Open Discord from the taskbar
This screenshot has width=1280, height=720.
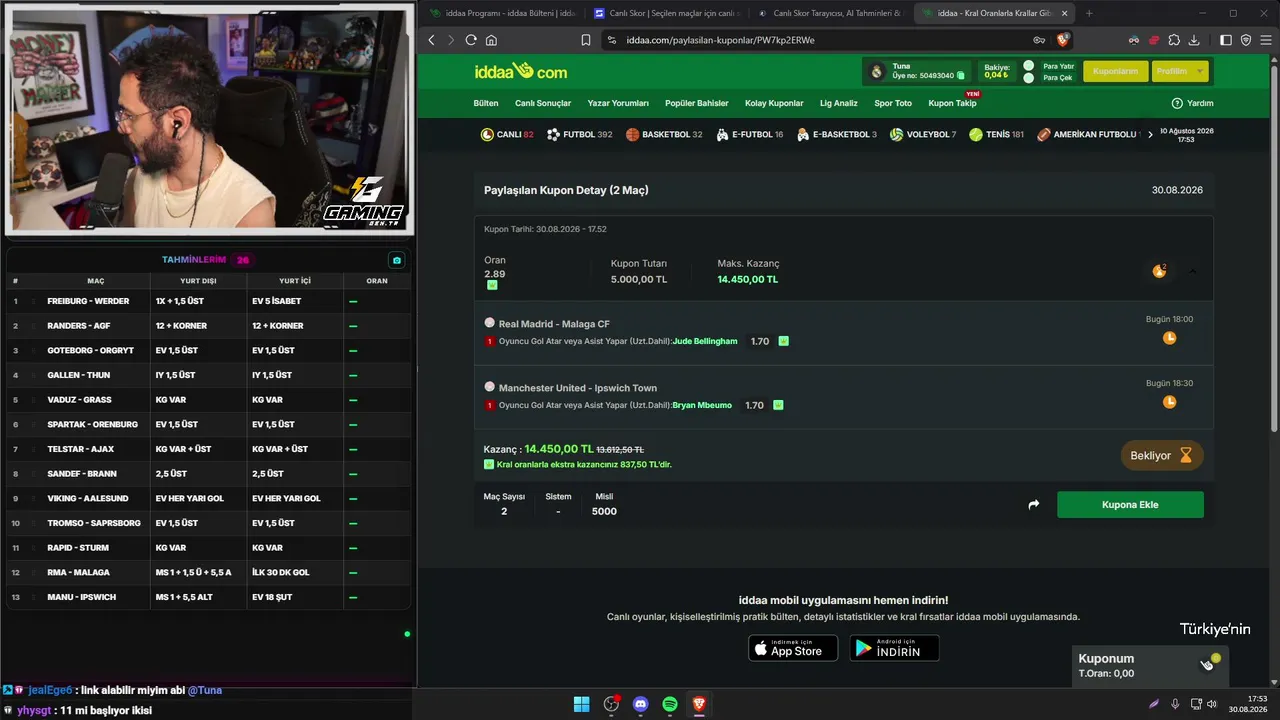[641, 704]
